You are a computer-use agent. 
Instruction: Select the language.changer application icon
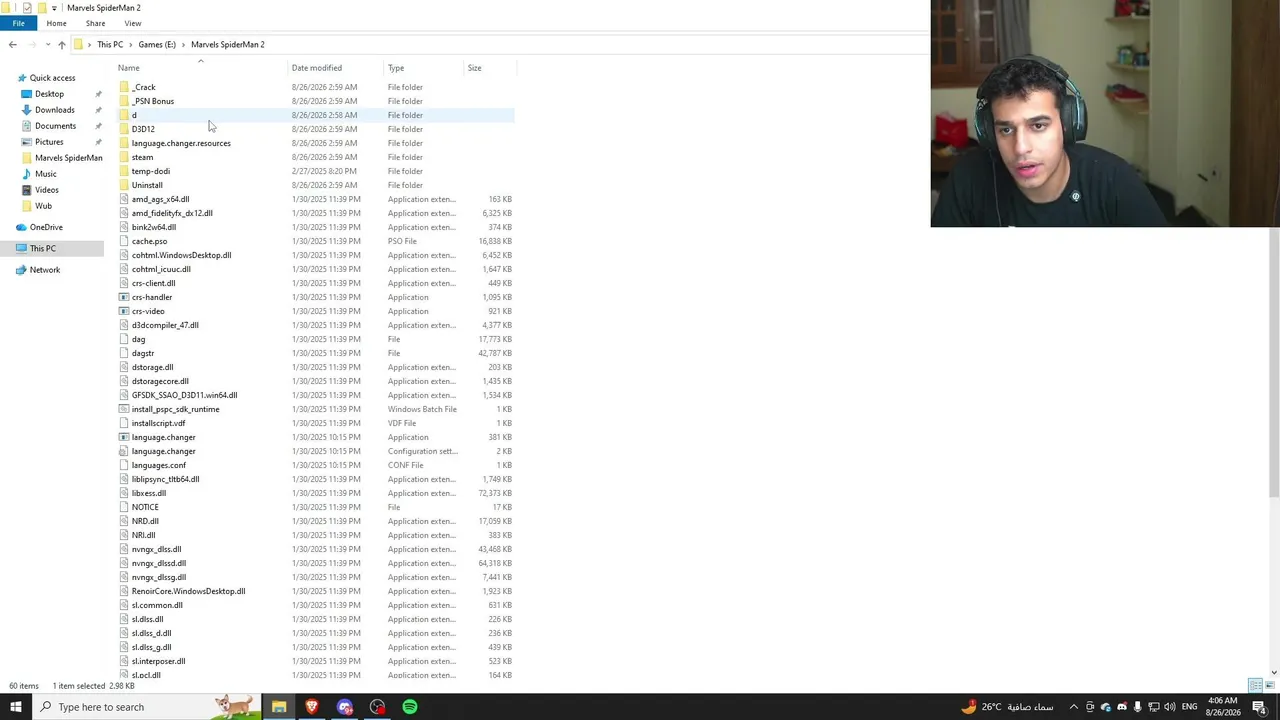124,437
